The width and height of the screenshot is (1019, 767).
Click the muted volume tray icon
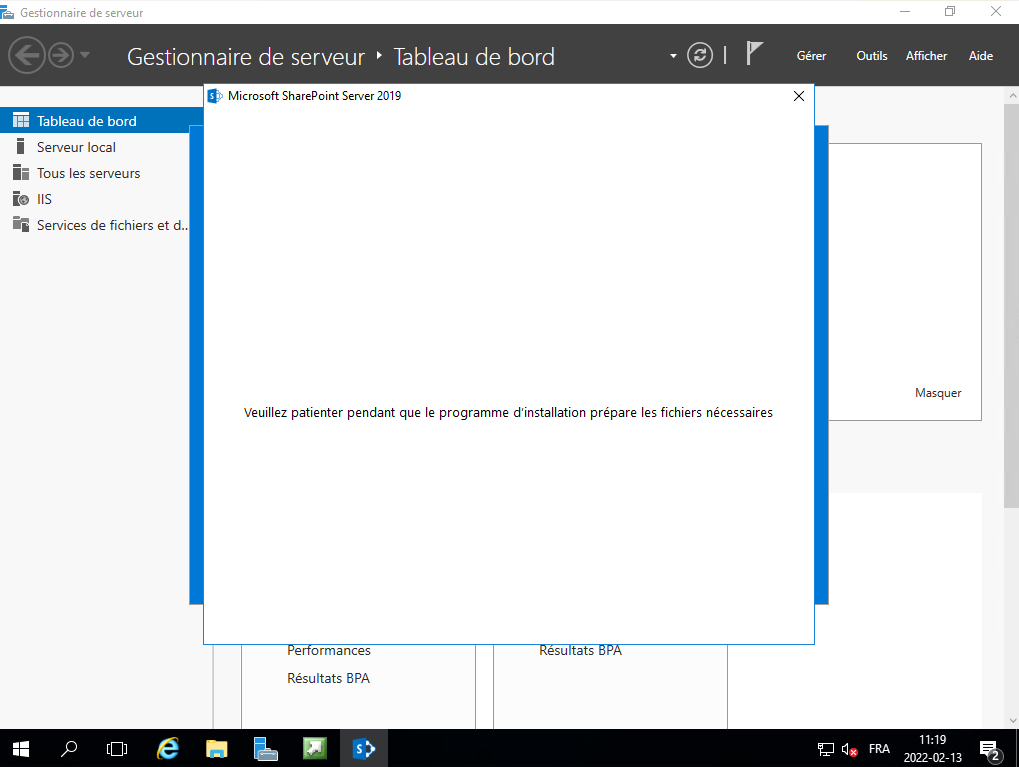point(849,749)
